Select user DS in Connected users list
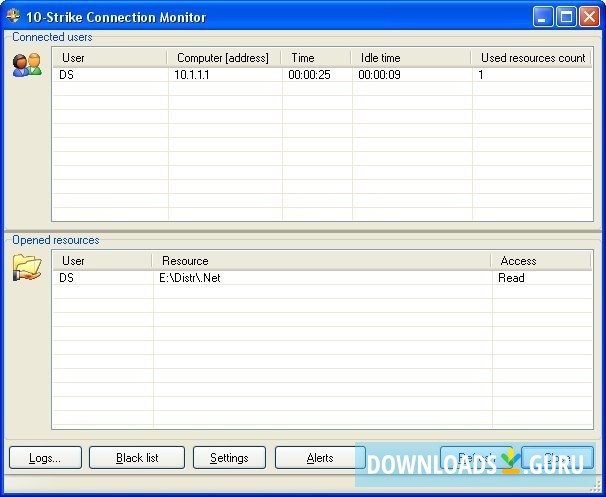The width and height of the screenshot is (606, 497). pos(66,75)
